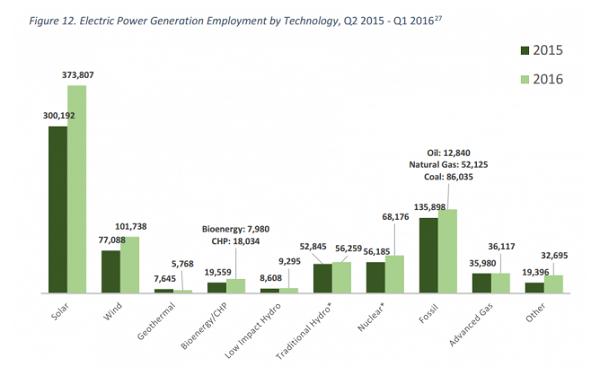The height and width of the screenshot is (367, 600).
Task: Click the Low Impact Hydro axis label
Action: tap(253, 330)
